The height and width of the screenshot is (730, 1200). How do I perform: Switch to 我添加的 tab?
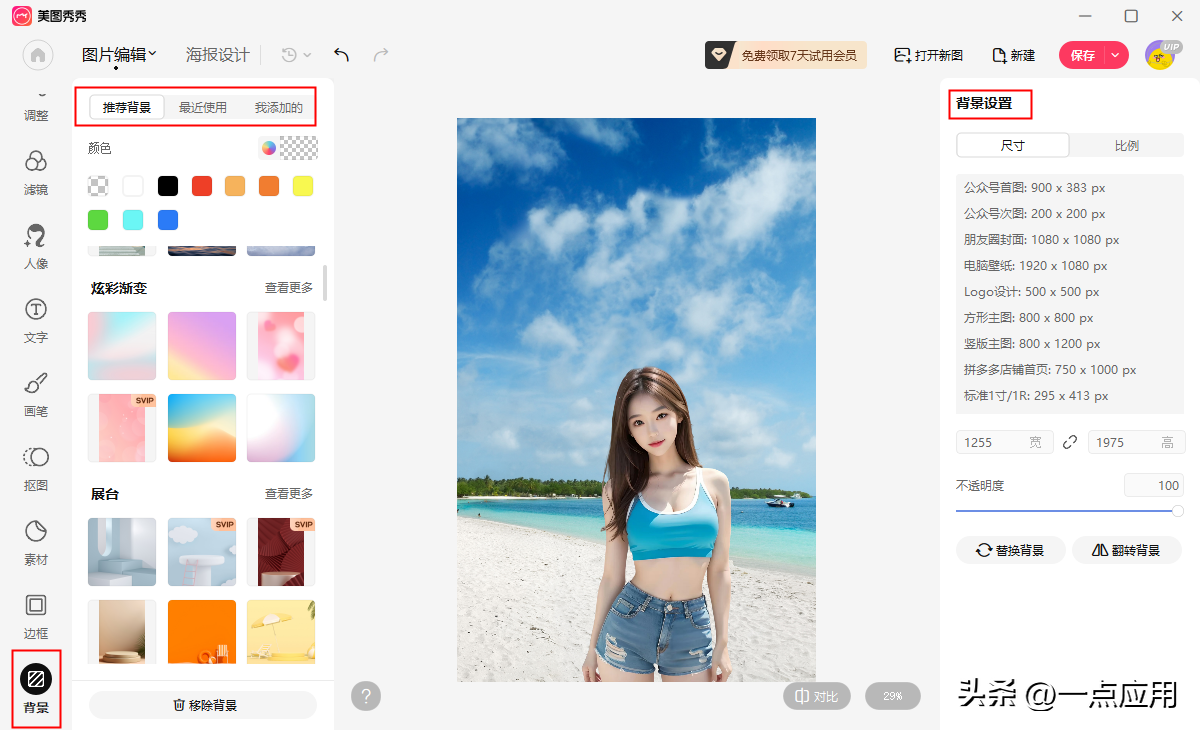[x=278, y=107]
